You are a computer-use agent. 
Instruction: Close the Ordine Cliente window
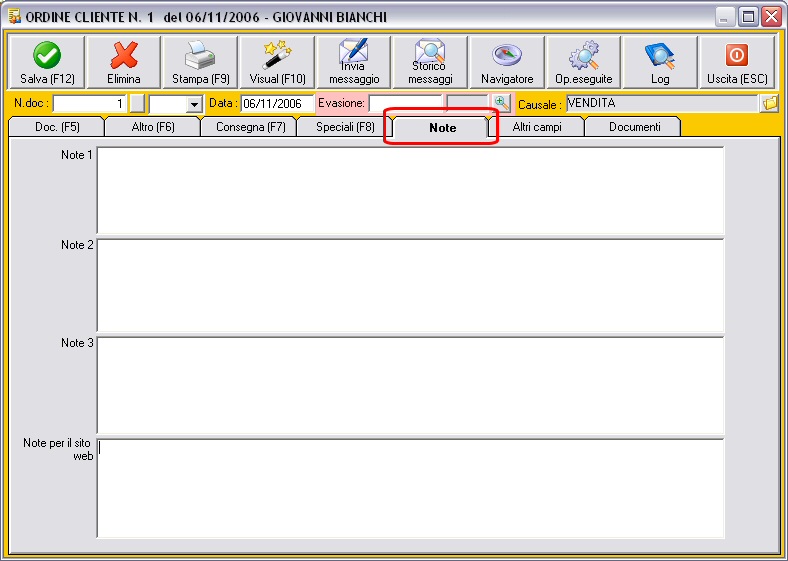tap(771, 18)
